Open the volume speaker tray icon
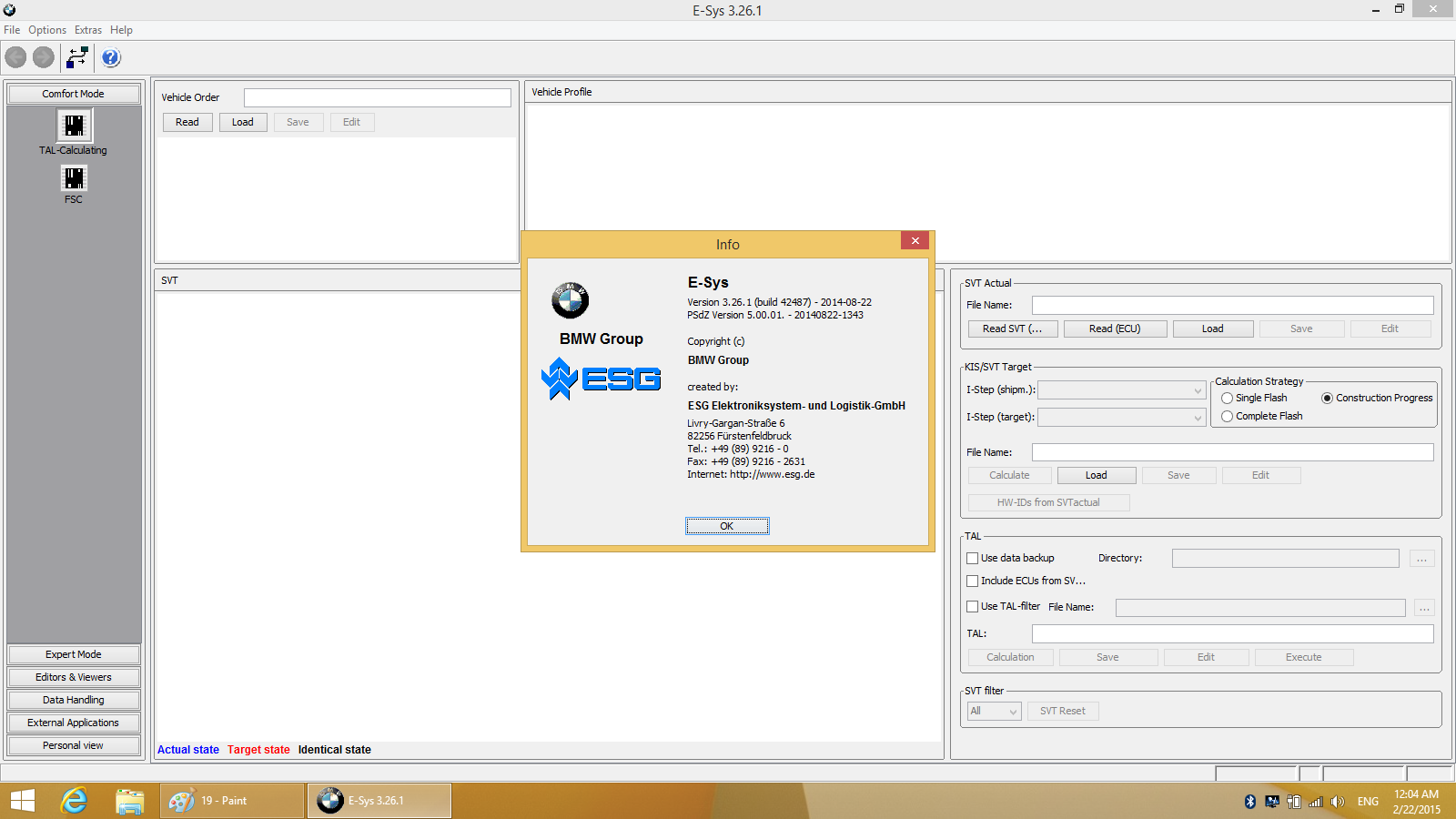 click(1337, 802)
